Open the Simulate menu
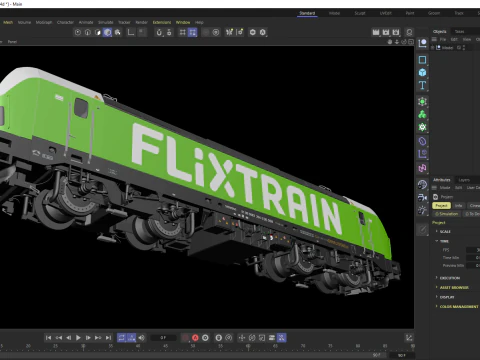This screenshot has width=480, height=360. click(x=106, y=22)
